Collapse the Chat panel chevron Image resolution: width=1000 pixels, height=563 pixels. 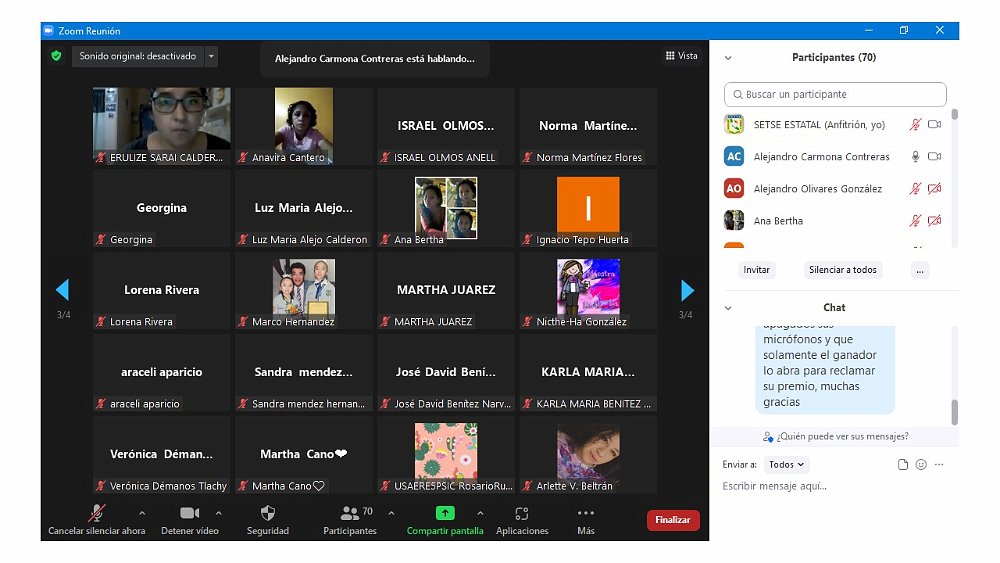tap(728, 308)
